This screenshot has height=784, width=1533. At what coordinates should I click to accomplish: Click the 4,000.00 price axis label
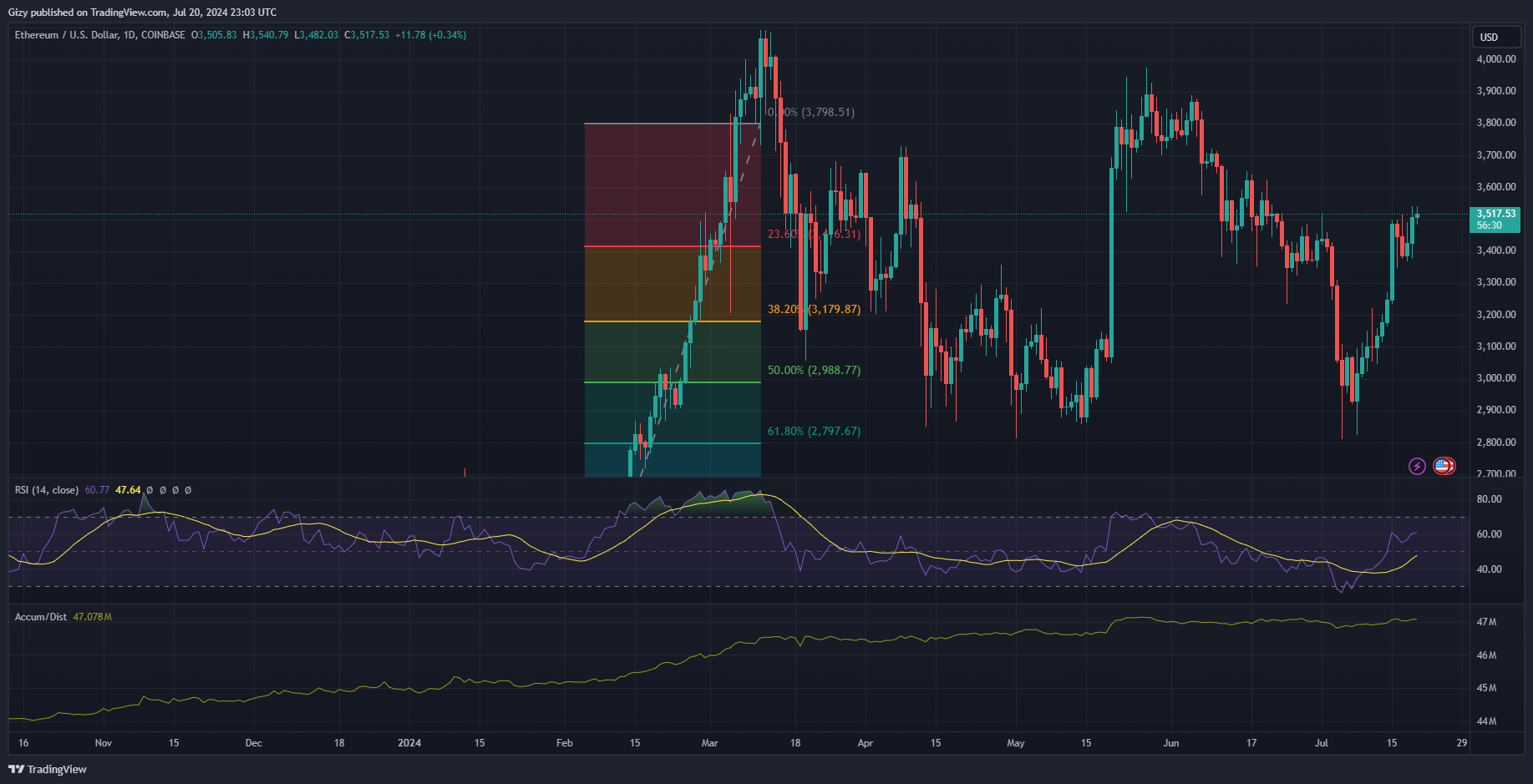1496,59
